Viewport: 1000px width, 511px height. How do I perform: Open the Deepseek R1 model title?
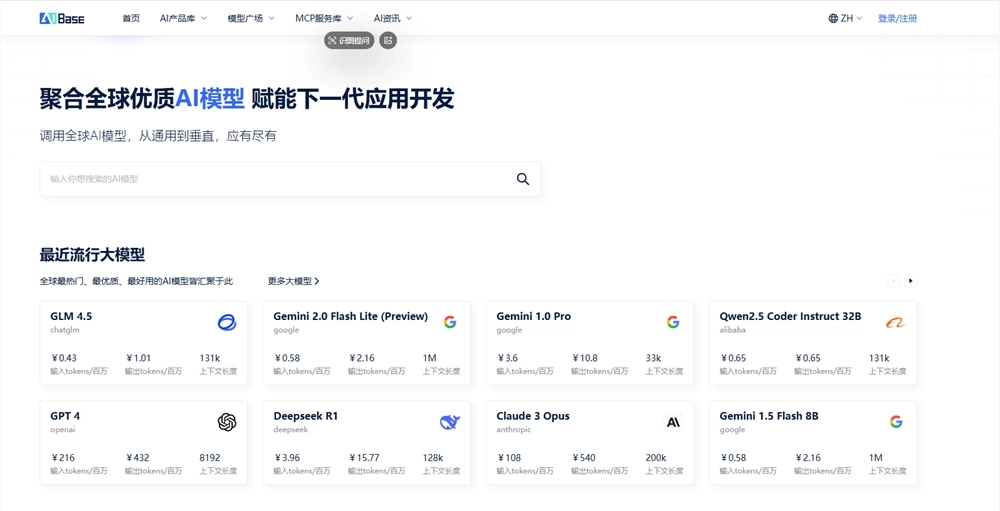click(x=305, y=416)
